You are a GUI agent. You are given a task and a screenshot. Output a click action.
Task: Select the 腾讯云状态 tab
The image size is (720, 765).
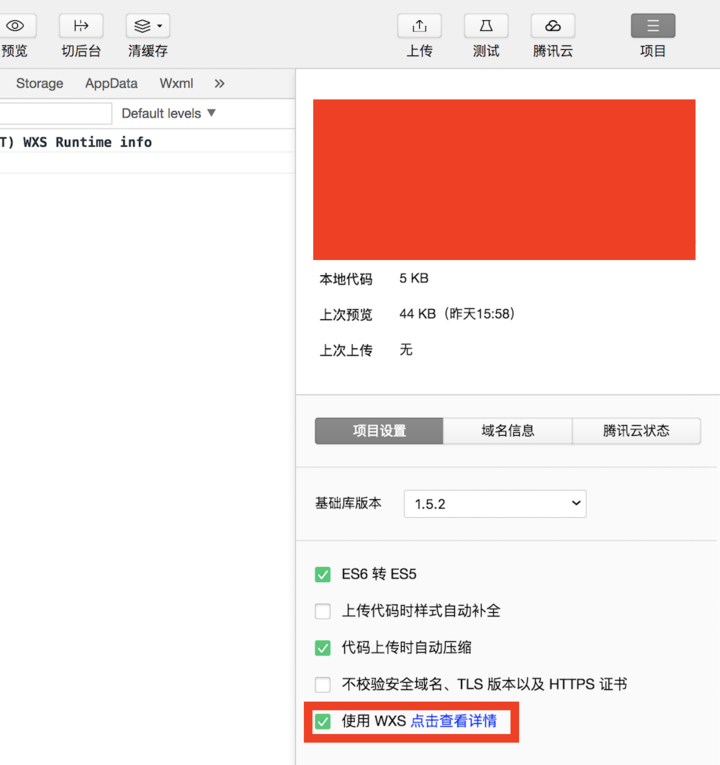pyautogui.click(x=637, y=431)
